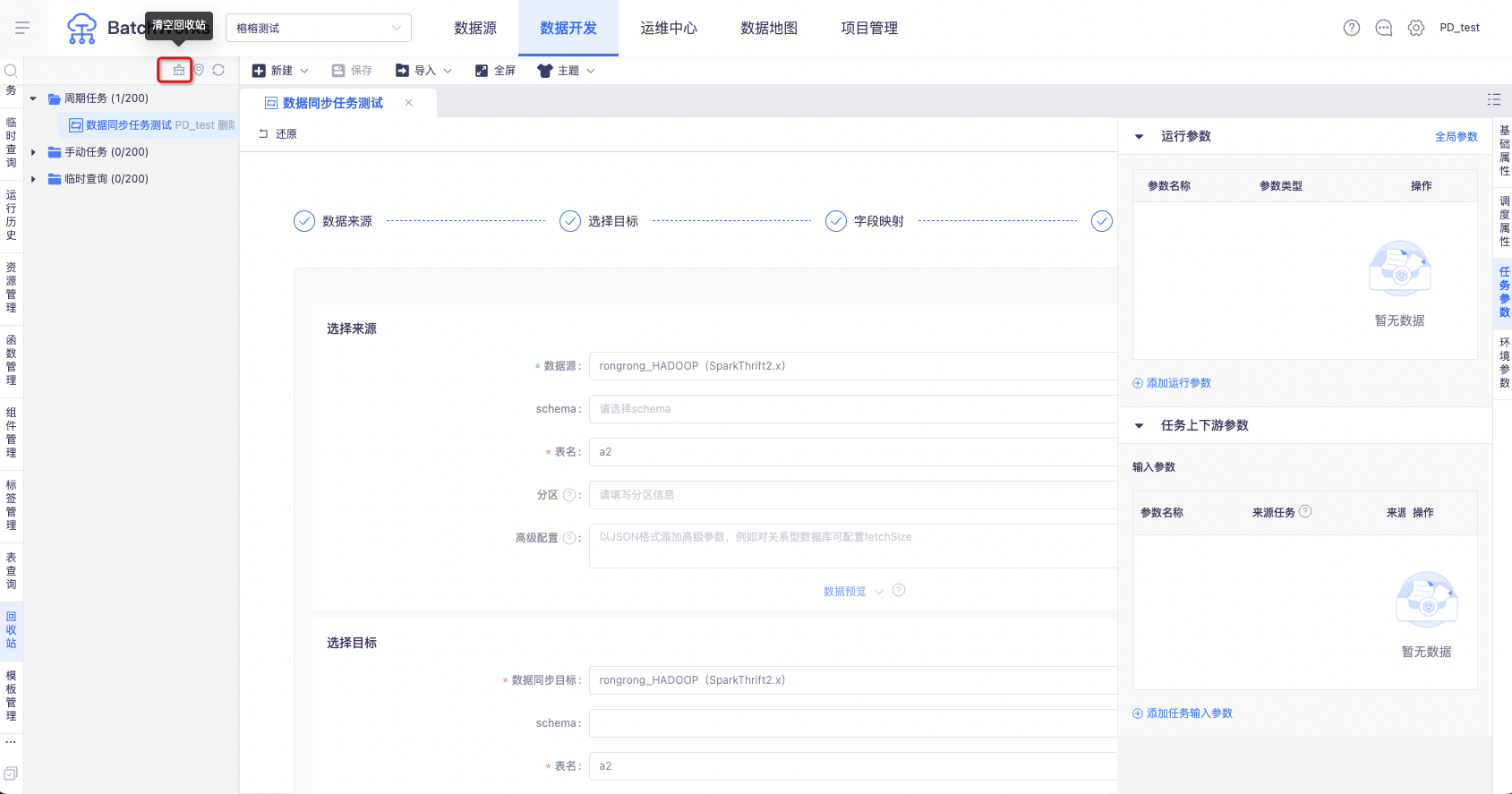Open the 表查询 left sidebar tab
The image size is (1512, 794).
tap(11, 571)
